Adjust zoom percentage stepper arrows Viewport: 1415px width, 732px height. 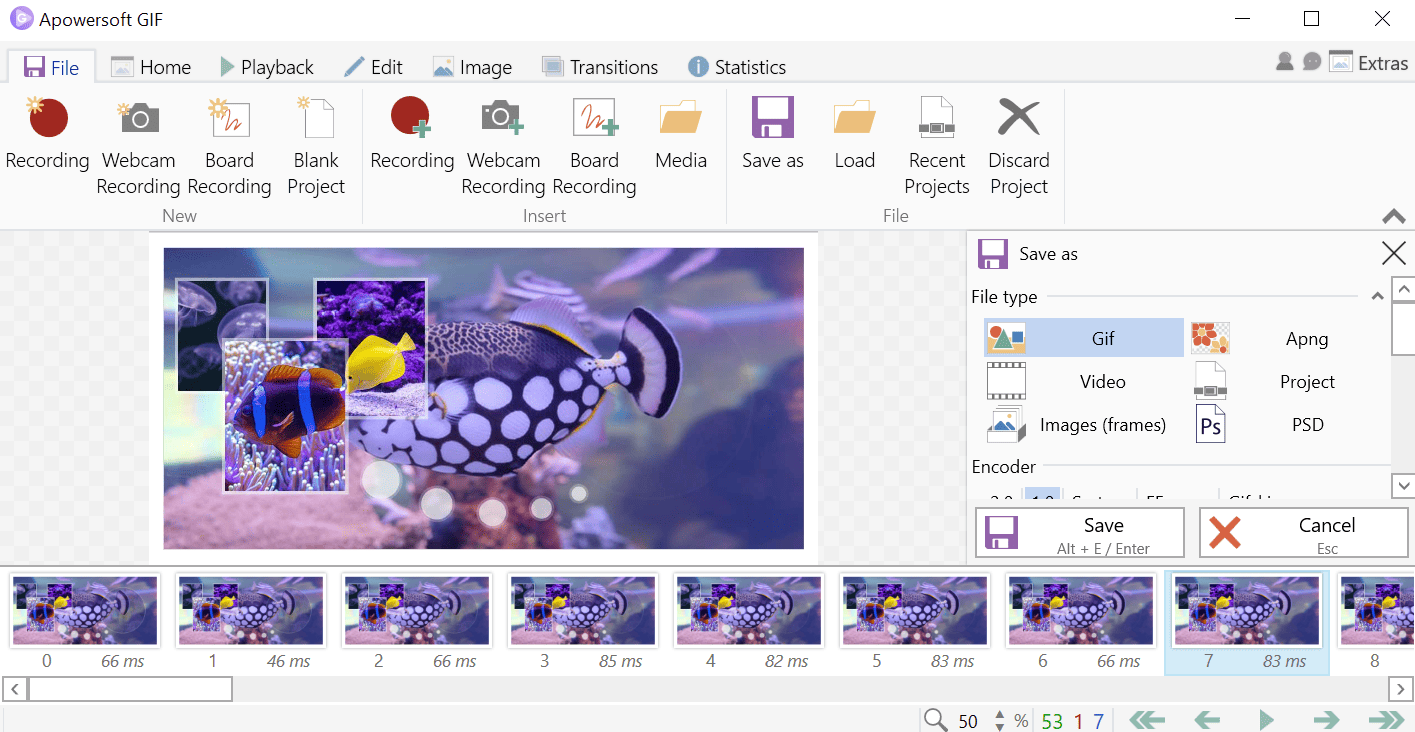point(999,721)
